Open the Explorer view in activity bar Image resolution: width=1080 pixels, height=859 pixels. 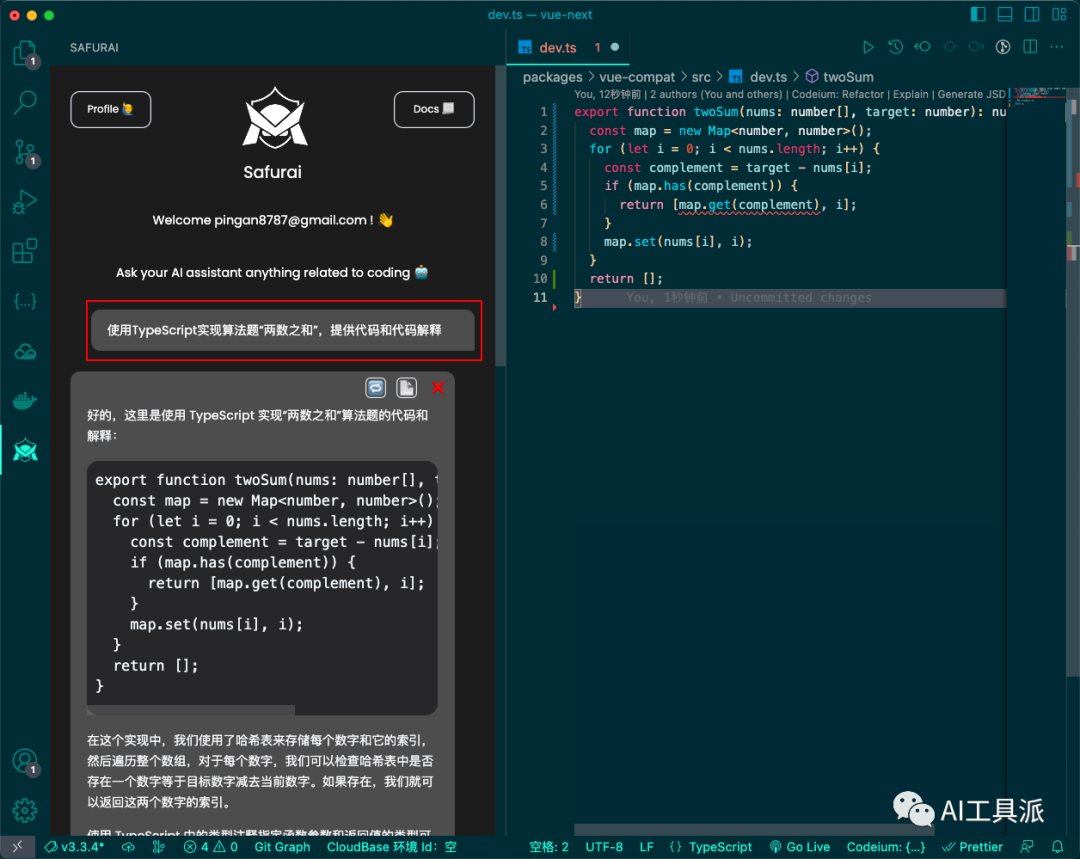click(x=25, y=54)
